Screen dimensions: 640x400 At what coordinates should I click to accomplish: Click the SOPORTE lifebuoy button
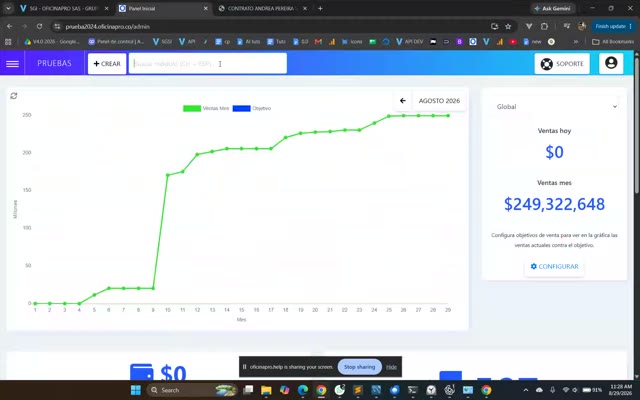coord(562,64)
